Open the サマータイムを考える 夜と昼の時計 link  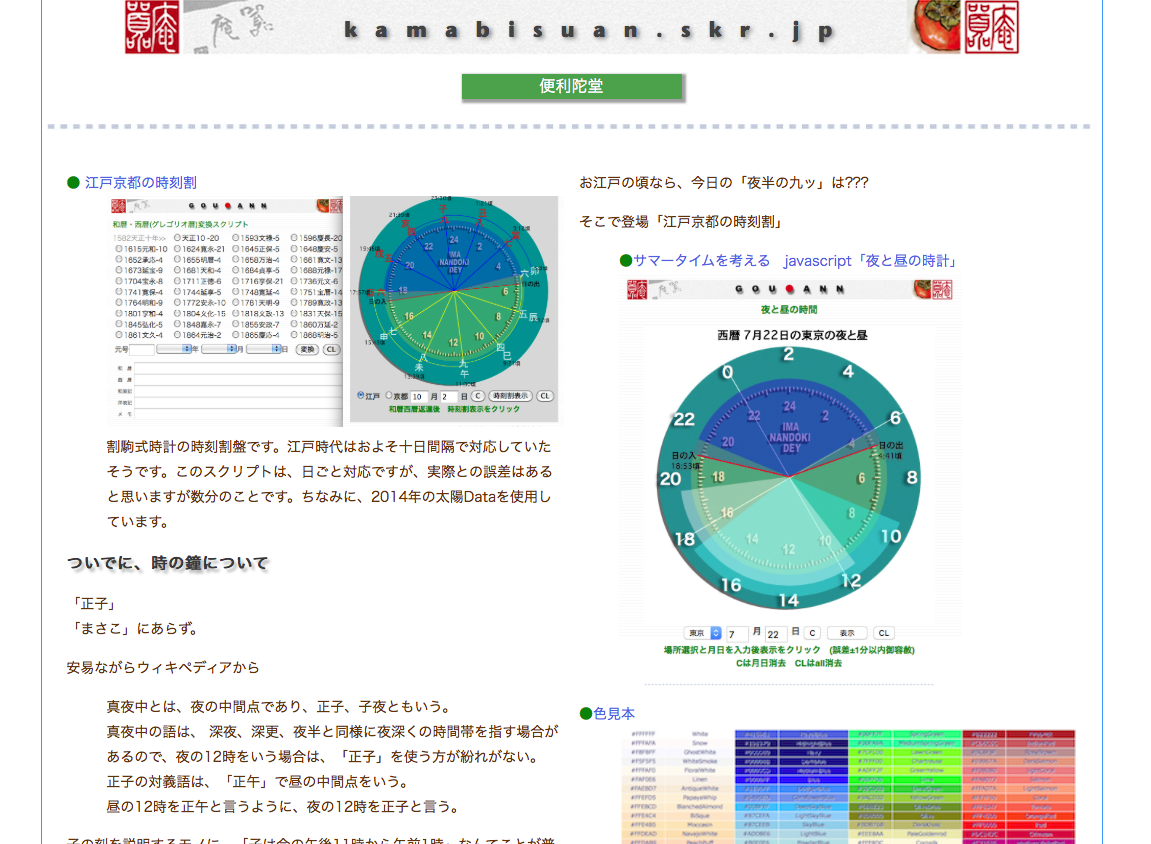click(795, 261)
